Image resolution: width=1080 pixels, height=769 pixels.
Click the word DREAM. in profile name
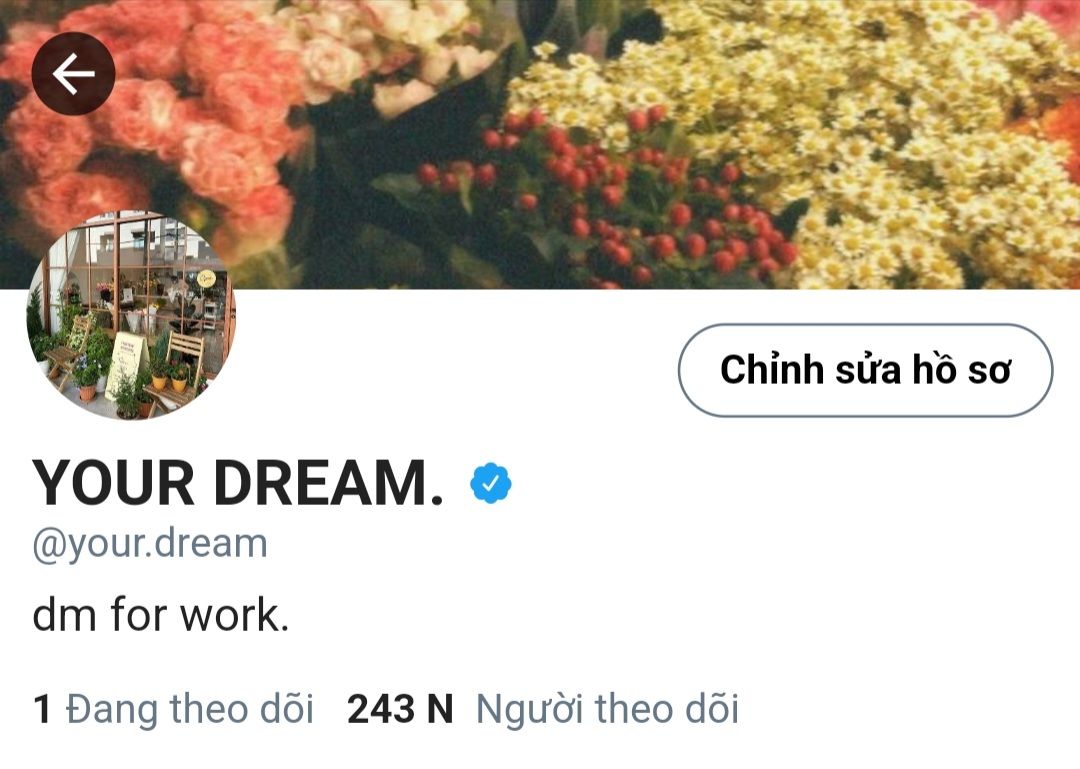(x=328, y=483)
